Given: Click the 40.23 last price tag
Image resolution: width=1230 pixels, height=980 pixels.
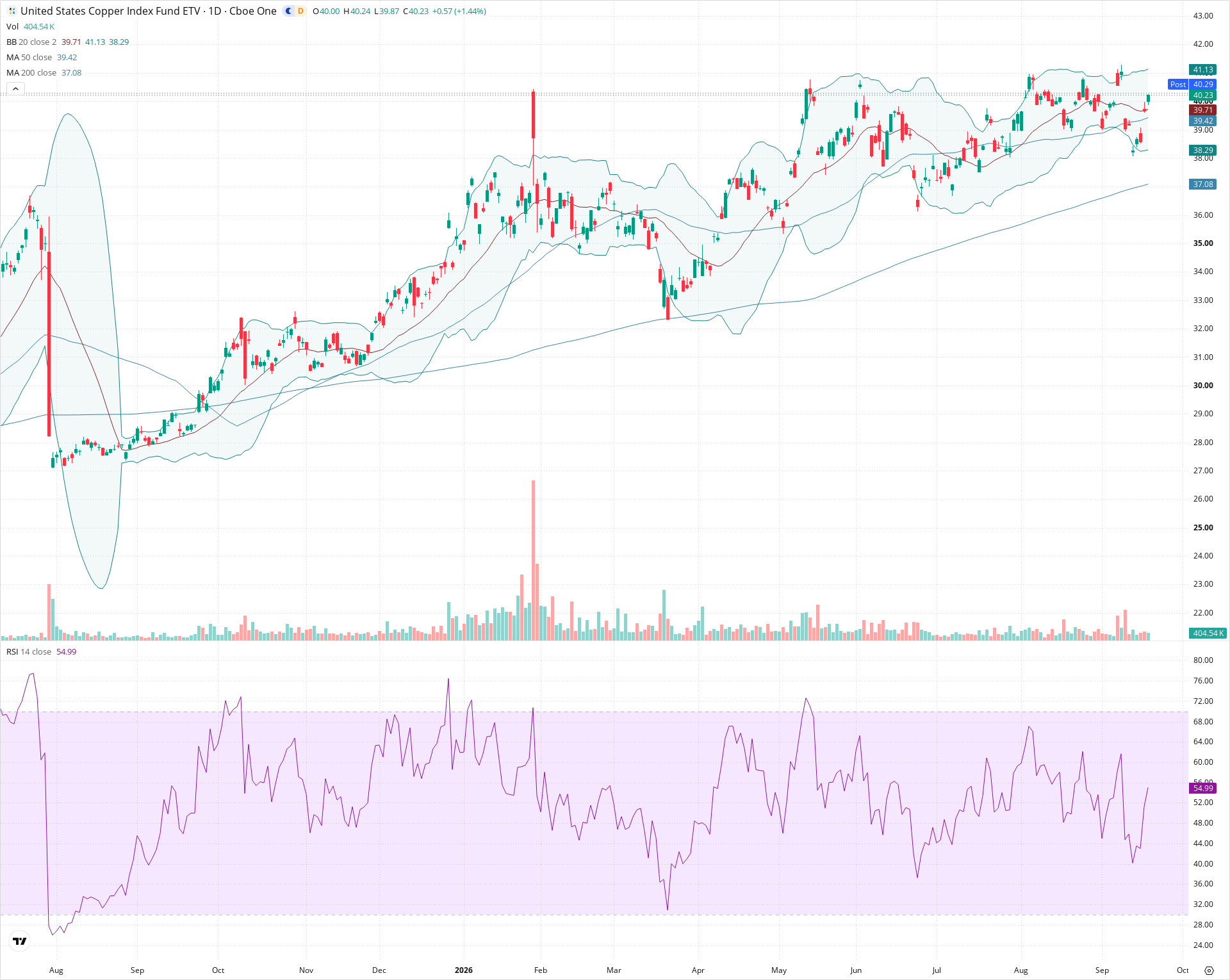Looking at the screenshot, I should tap(1202, 95).
